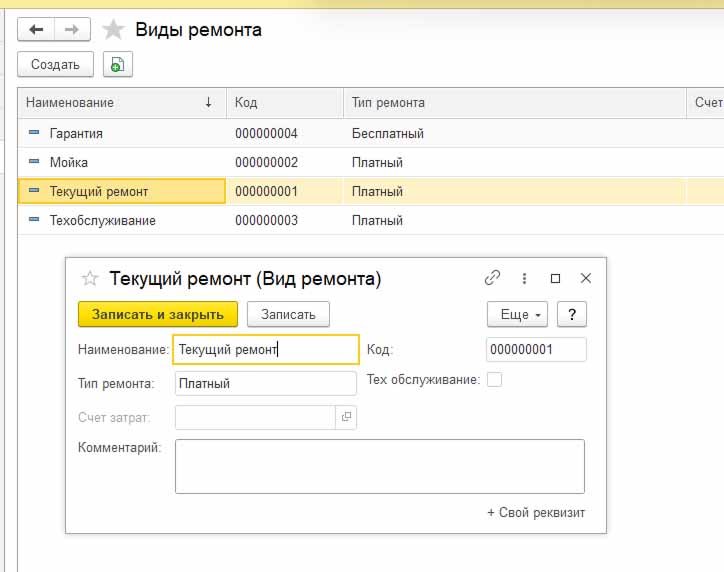This screenshot has height=572, width=724.
Task: Click the Код column header
Action: tap(246, 102)
